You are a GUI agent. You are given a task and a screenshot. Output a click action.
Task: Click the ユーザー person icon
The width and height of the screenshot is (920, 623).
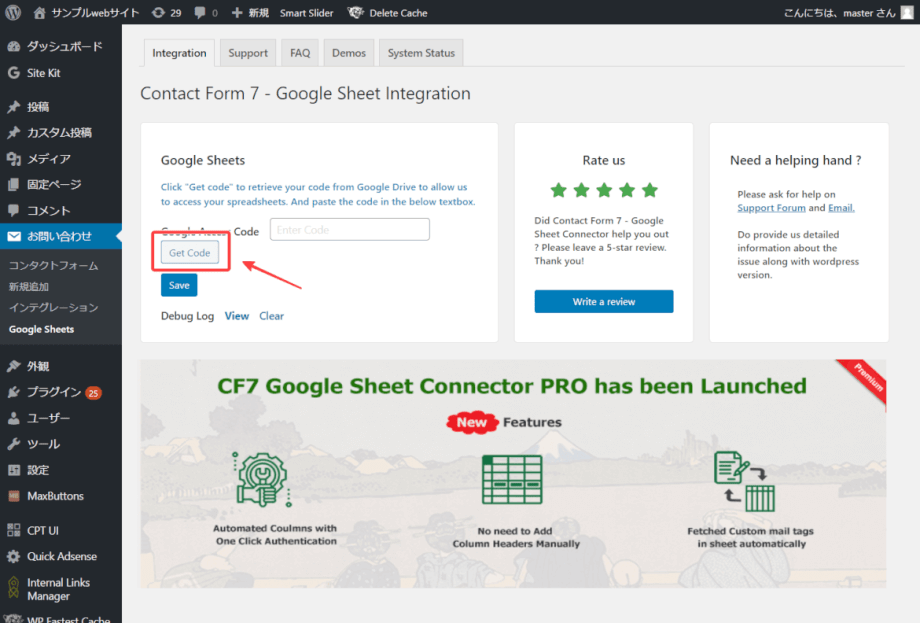tap(13, 418)
